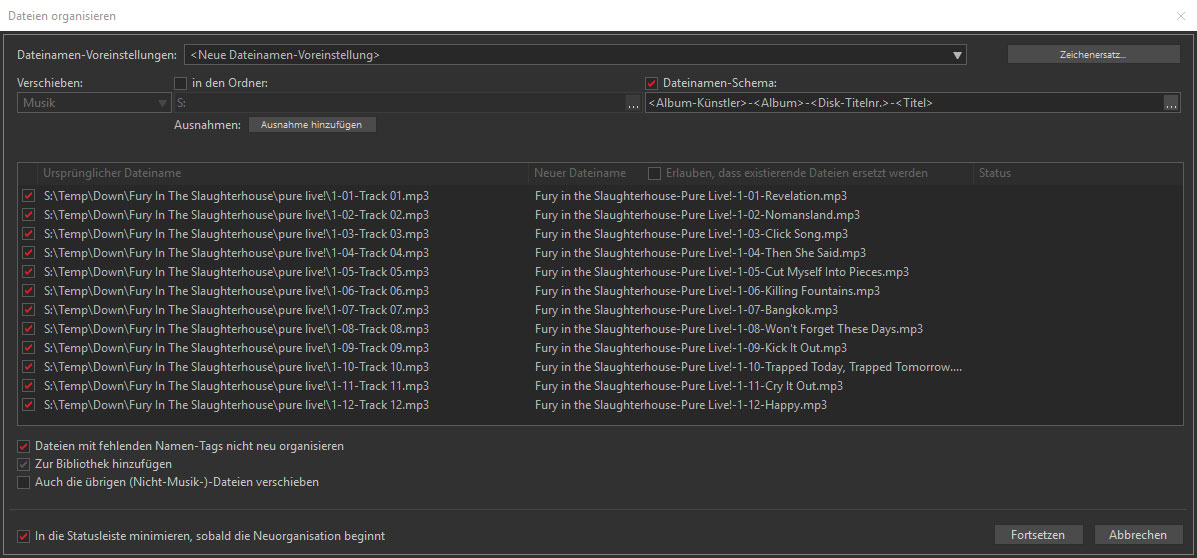Open the Dateinamen-Voreinstellungen dropdown
1197x558 pixels.
(x=575, y=55)
